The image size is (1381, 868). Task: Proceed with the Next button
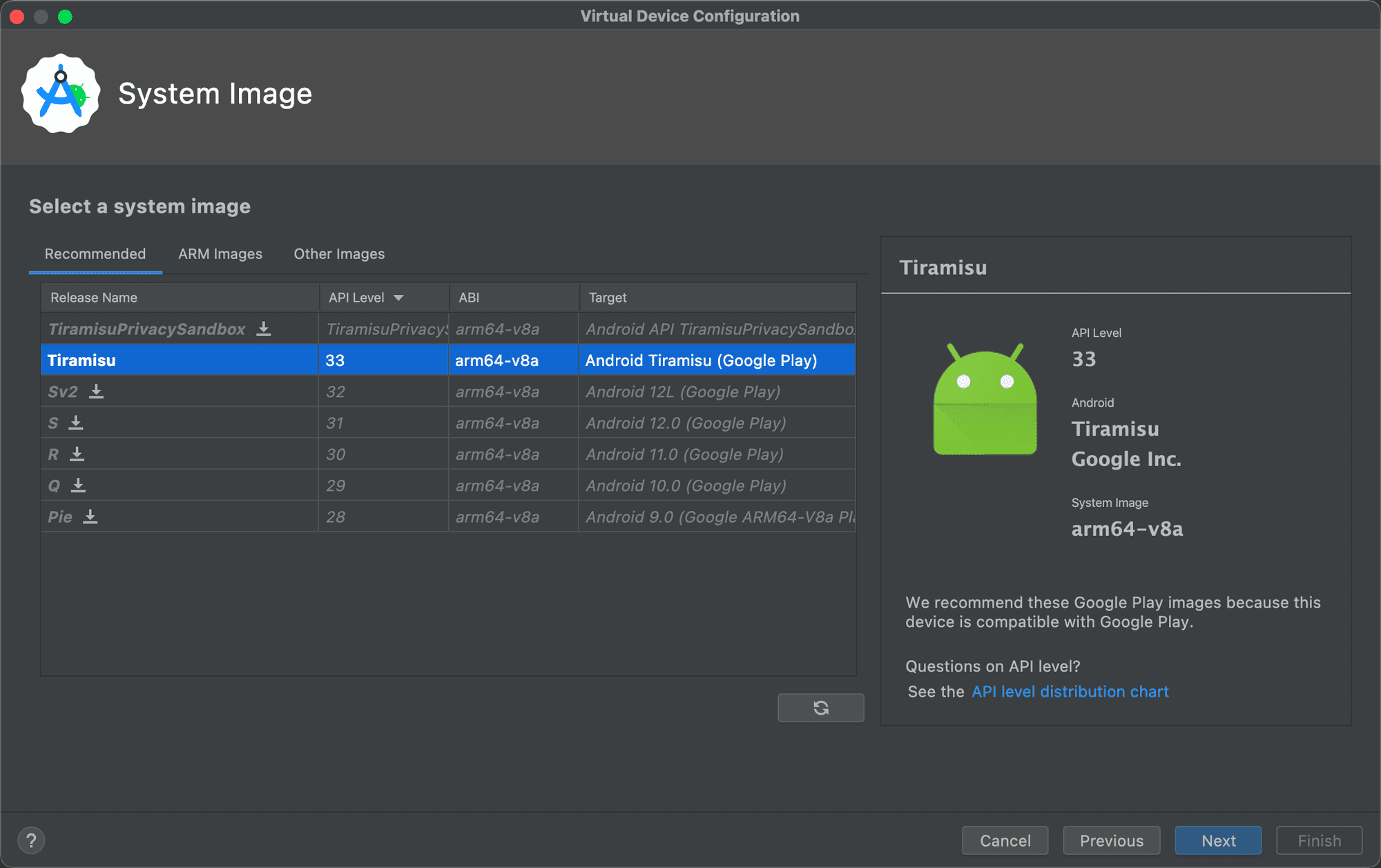(x=1218, y=840)
